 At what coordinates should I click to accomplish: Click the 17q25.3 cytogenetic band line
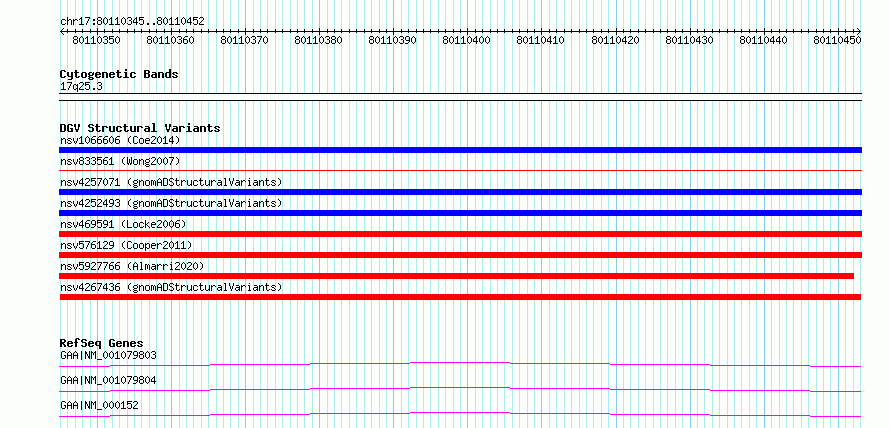(x=460, y=97)
